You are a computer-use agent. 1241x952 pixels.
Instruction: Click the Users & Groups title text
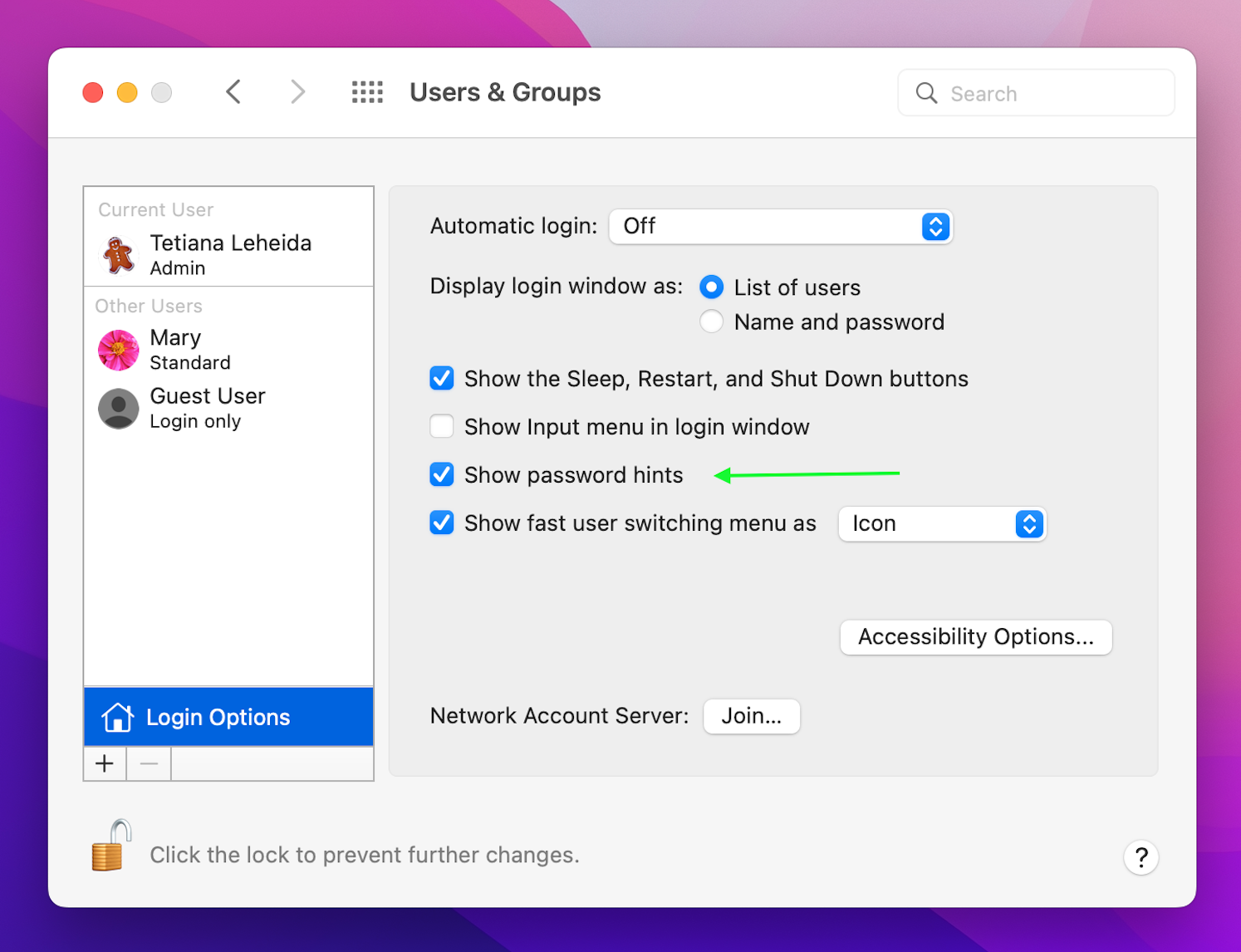click(x=505, y=92)
